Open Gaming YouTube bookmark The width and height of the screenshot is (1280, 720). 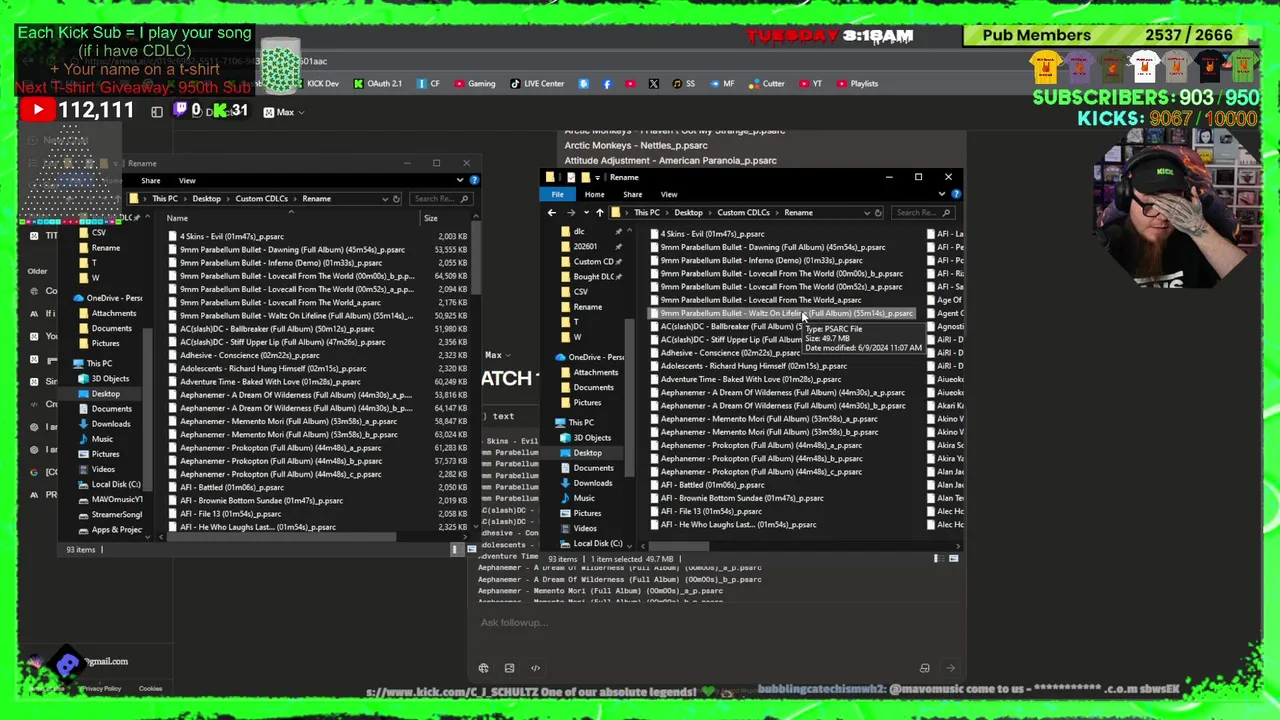click(475, 84)
